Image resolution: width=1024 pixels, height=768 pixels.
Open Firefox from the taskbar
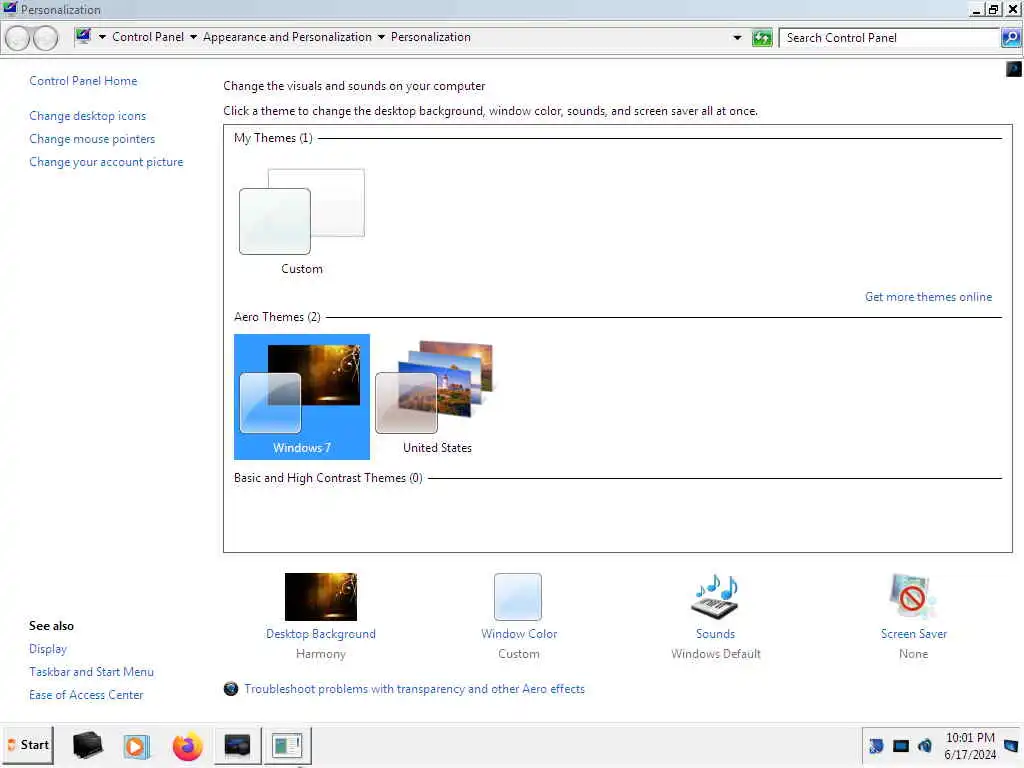(x=187, y=746)
